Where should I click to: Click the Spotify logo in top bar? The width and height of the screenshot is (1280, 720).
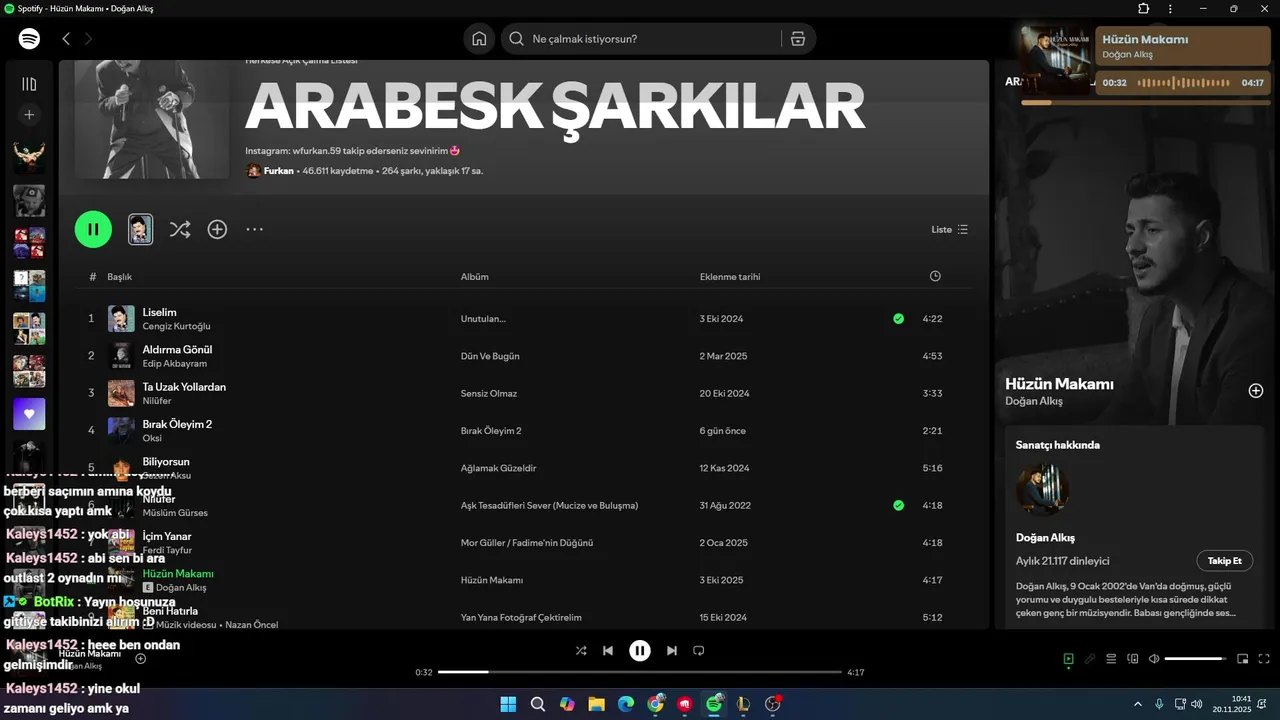click(x=30, y=39)
